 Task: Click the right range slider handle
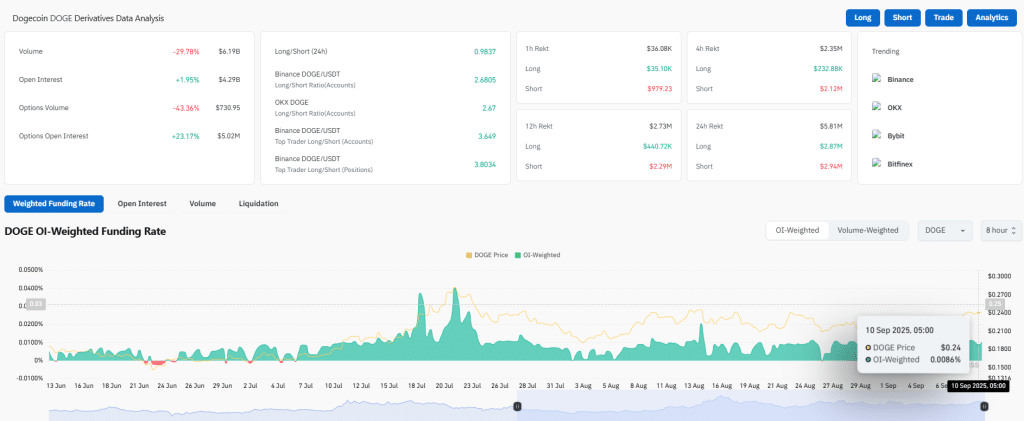984,406
